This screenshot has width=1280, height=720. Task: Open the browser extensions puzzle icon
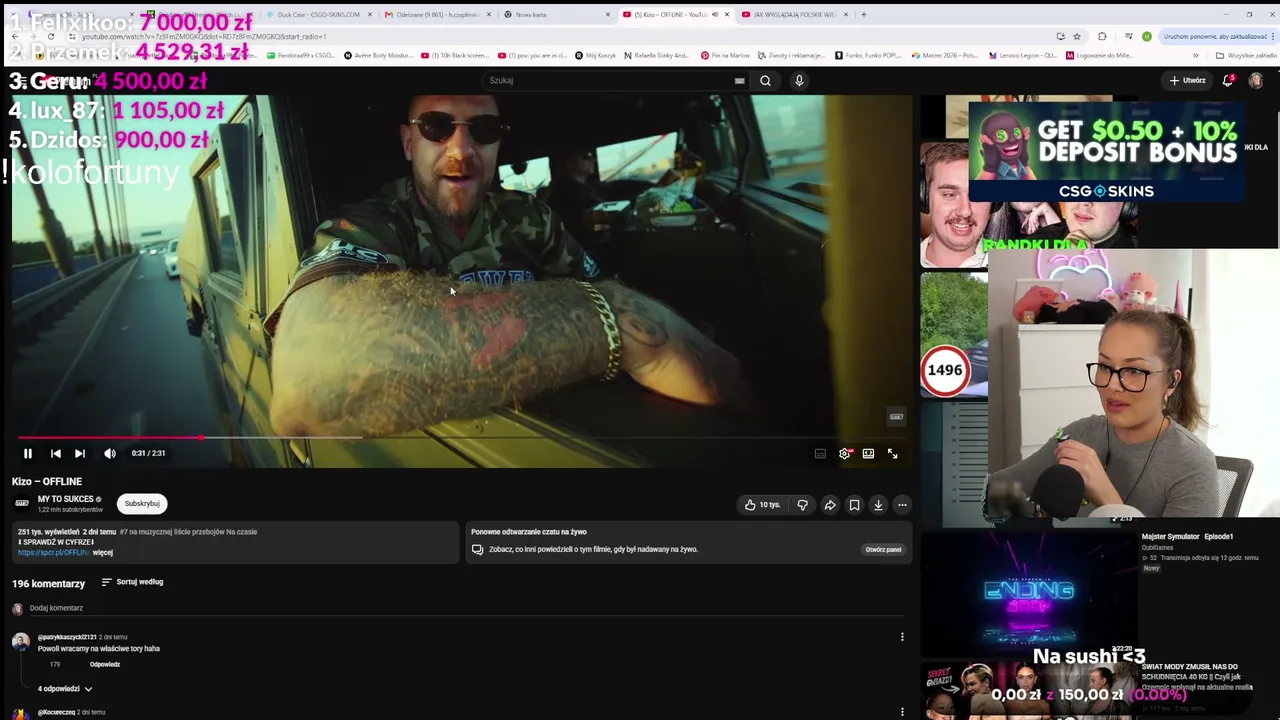(1102, 37)
